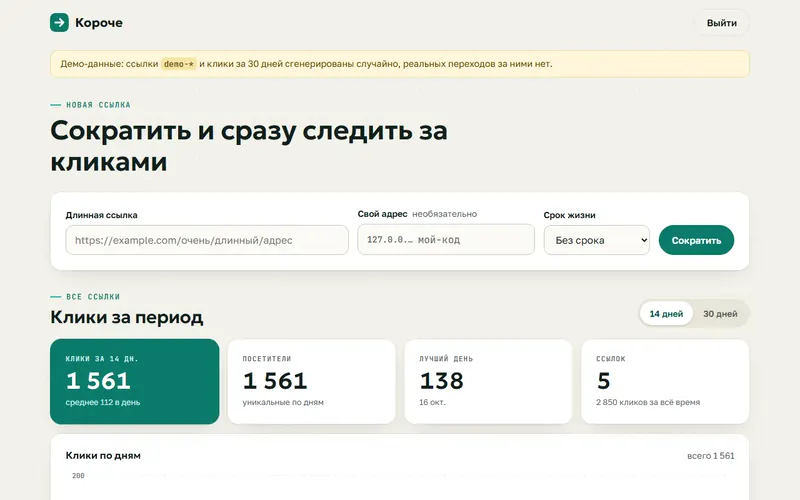The height and width of the screenshot is (500, 800).
Task: Click the Короче brand name
Action: tap(98, 22)
